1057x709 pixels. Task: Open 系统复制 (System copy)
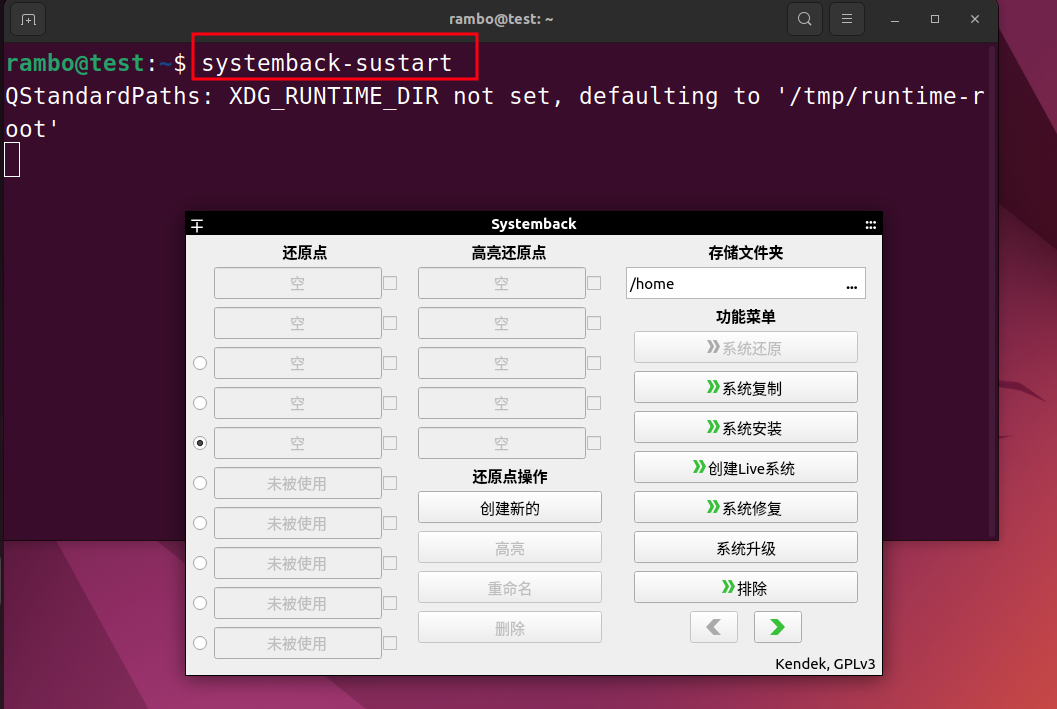[745, 388]
